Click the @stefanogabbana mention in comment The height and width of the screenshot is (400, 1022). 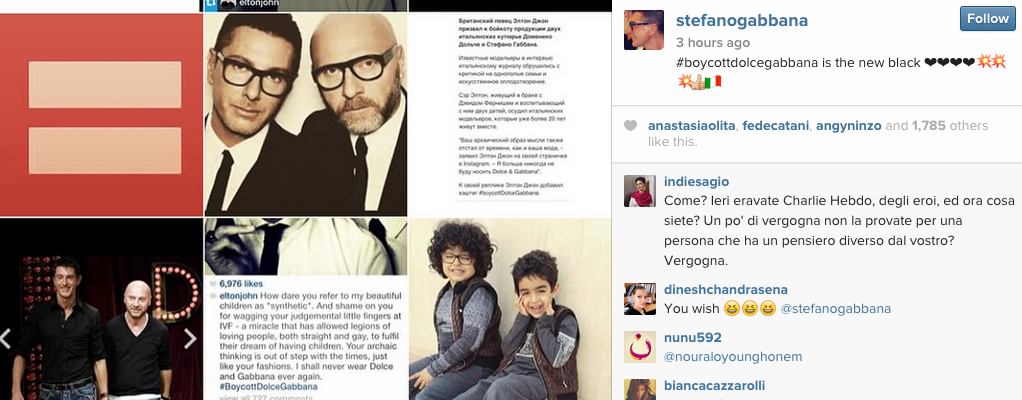tap(835, 309)
